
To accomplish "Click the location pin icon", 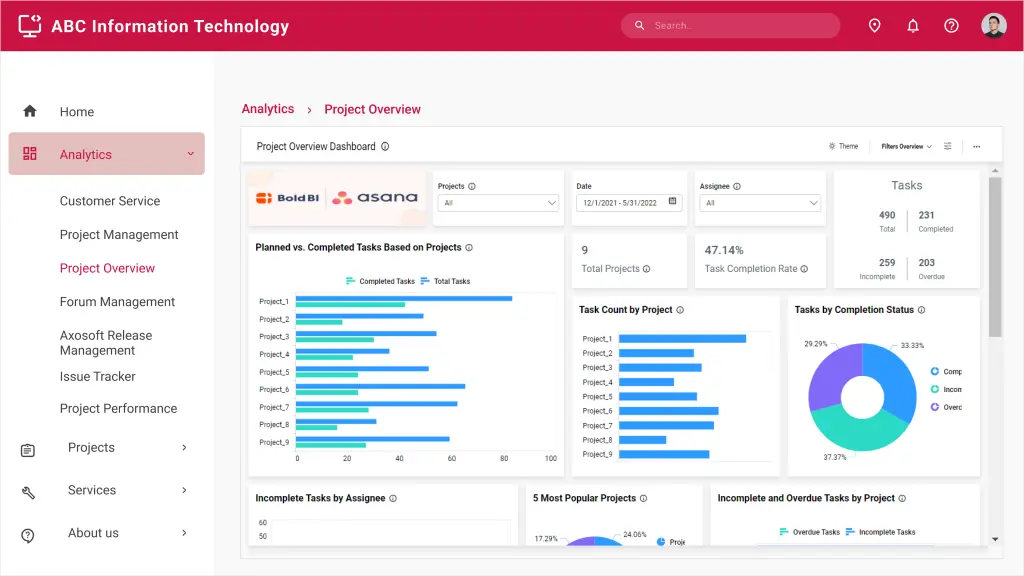I will coord(875,25).
